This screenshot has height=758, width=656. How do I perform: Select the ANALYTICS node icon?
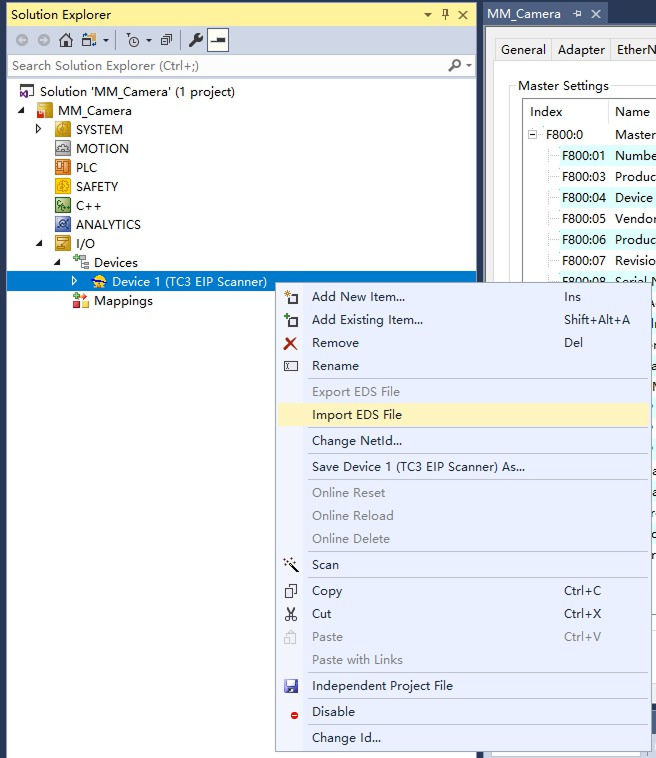63,224
